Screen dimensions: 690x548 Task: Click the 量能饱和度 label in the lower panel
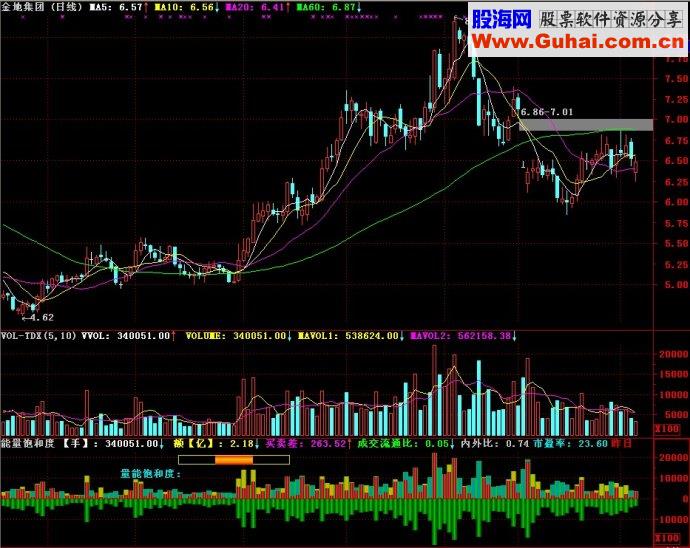[x=151, y=474]
